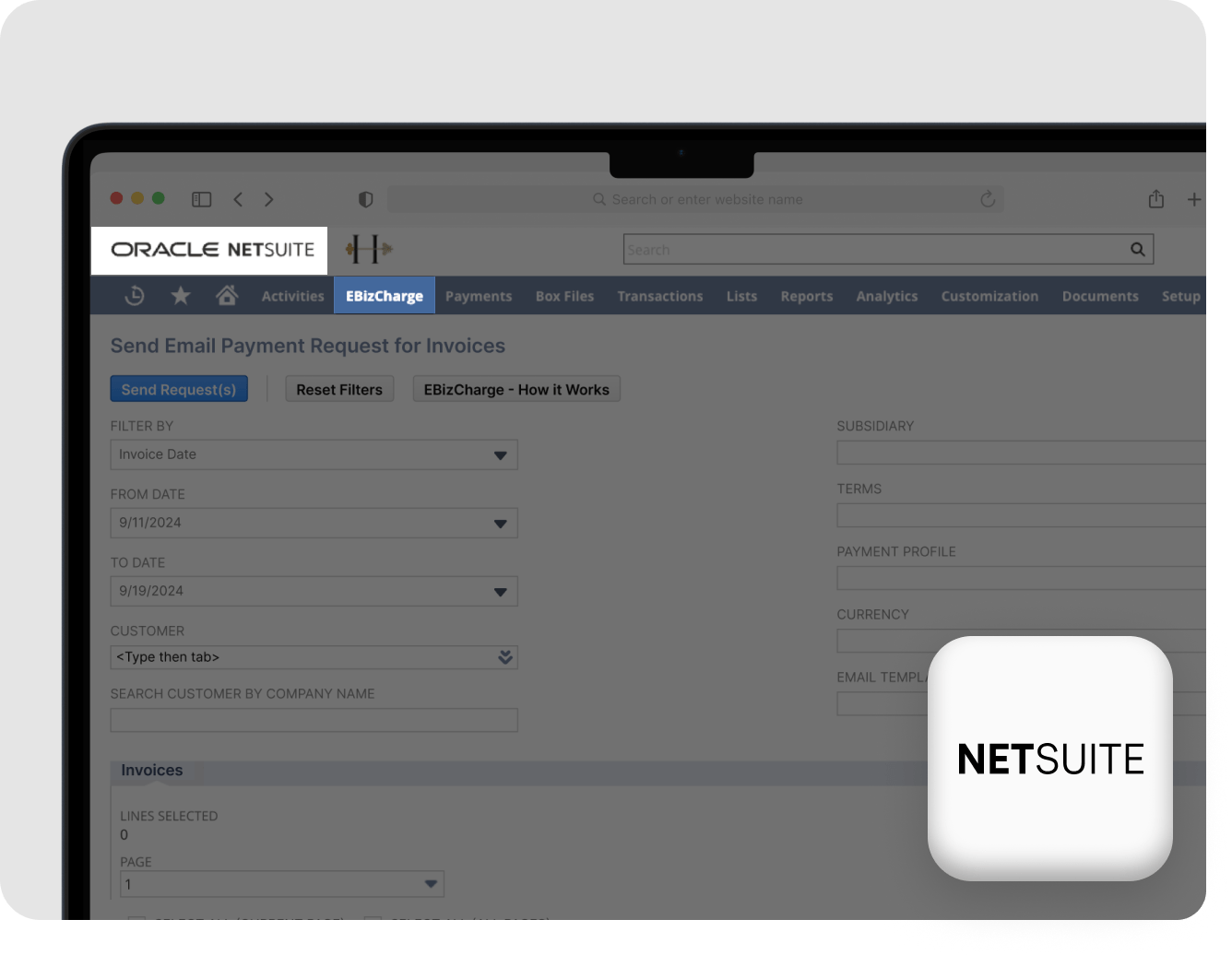Click the NetSuite search magnifier icon
The height and width of the screenshot is (955, 1232).
coord(1138,249)
